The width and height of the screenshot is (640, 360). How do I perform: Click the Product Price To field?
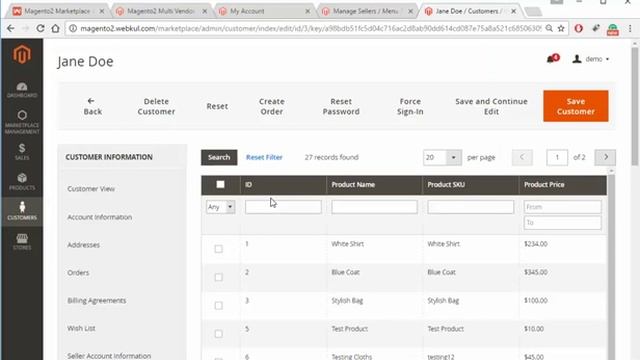[x=562, y=222]
